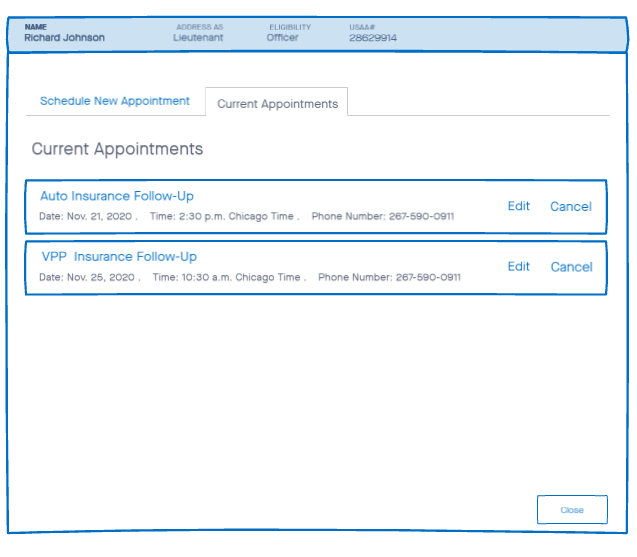This screenshot has width=637, height=557.
Task: Select the name Richard Johnson
Action: point(65,38)
